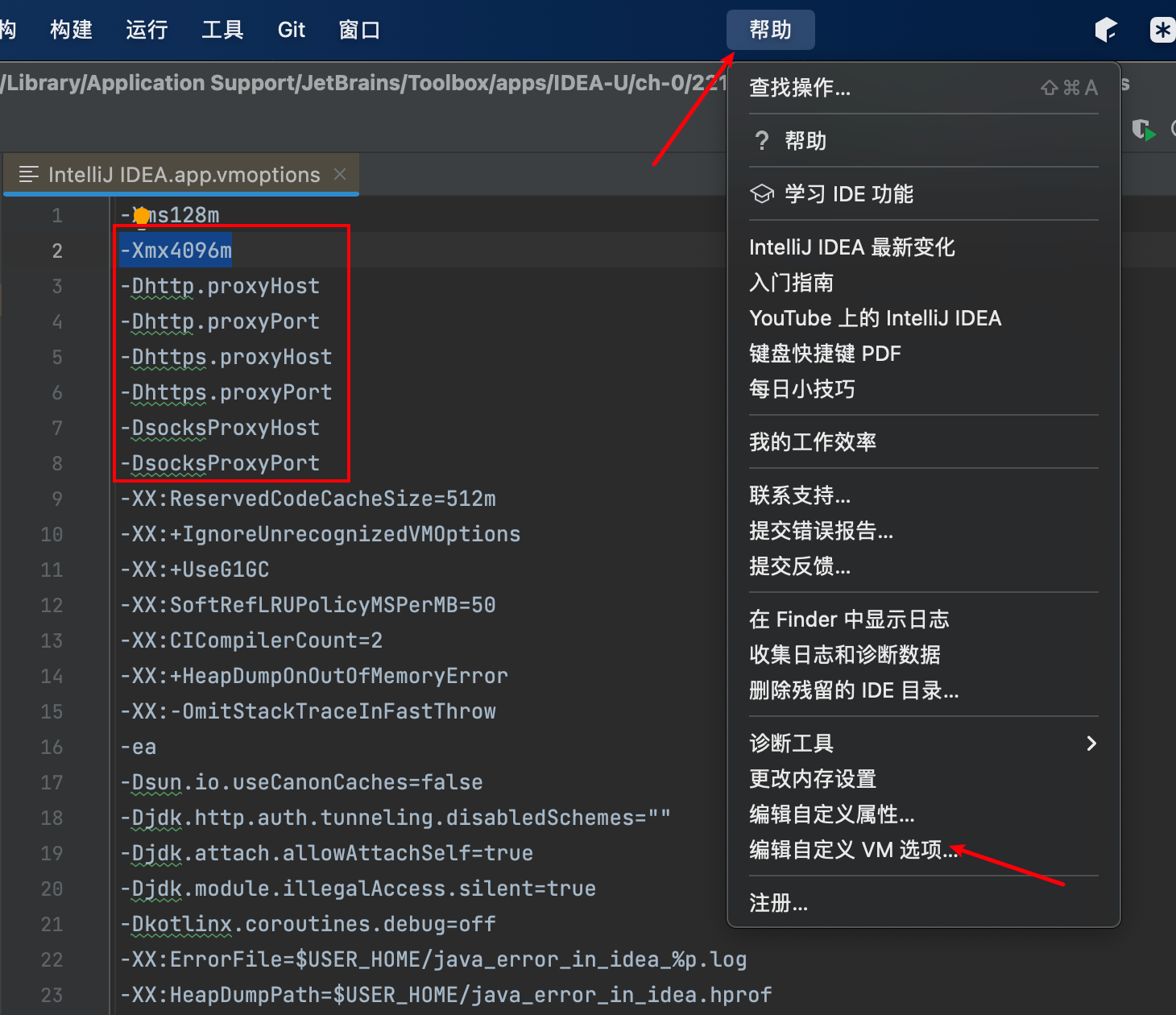Click the -ea line in the editor
Viewport: 1176px width, 1015px height.
(x=138, y=747)
